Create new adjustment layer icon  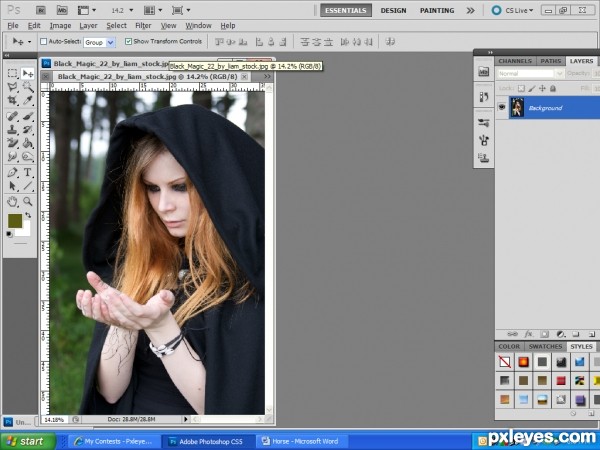tap(561, 334)
